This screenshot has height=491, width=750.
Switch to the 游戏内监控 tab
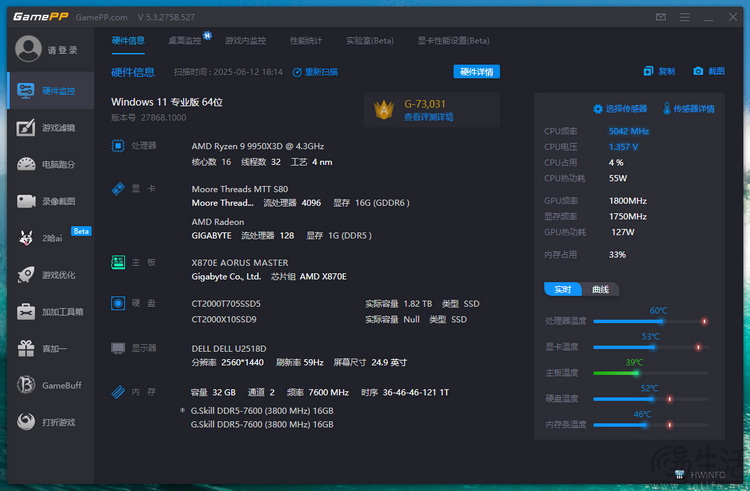coord(245,41)
